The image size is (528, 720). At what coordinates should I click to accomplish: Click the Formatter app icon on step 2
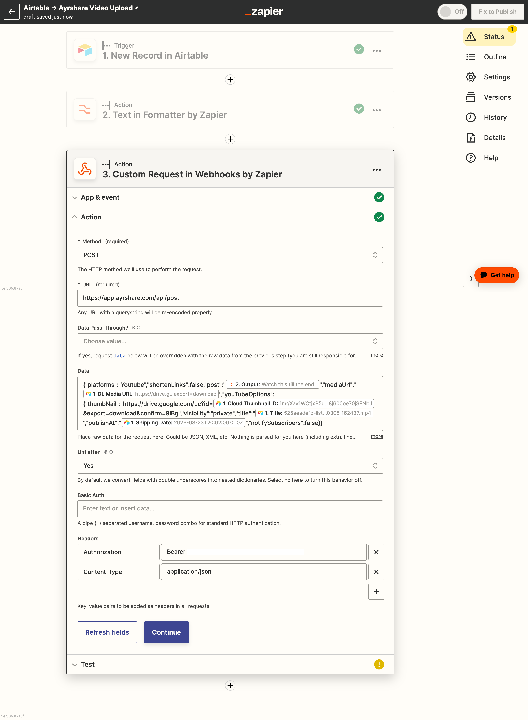(x=85, y=109)
